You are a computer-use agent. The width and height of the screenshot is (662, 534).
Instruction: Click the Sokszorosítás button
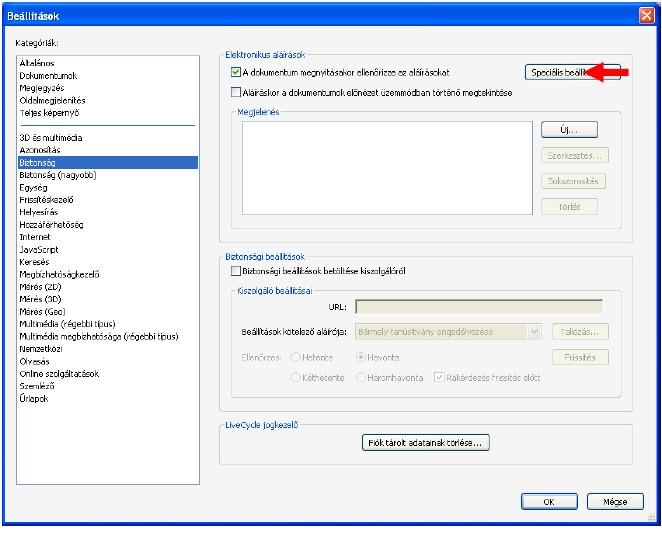point(573,181)
